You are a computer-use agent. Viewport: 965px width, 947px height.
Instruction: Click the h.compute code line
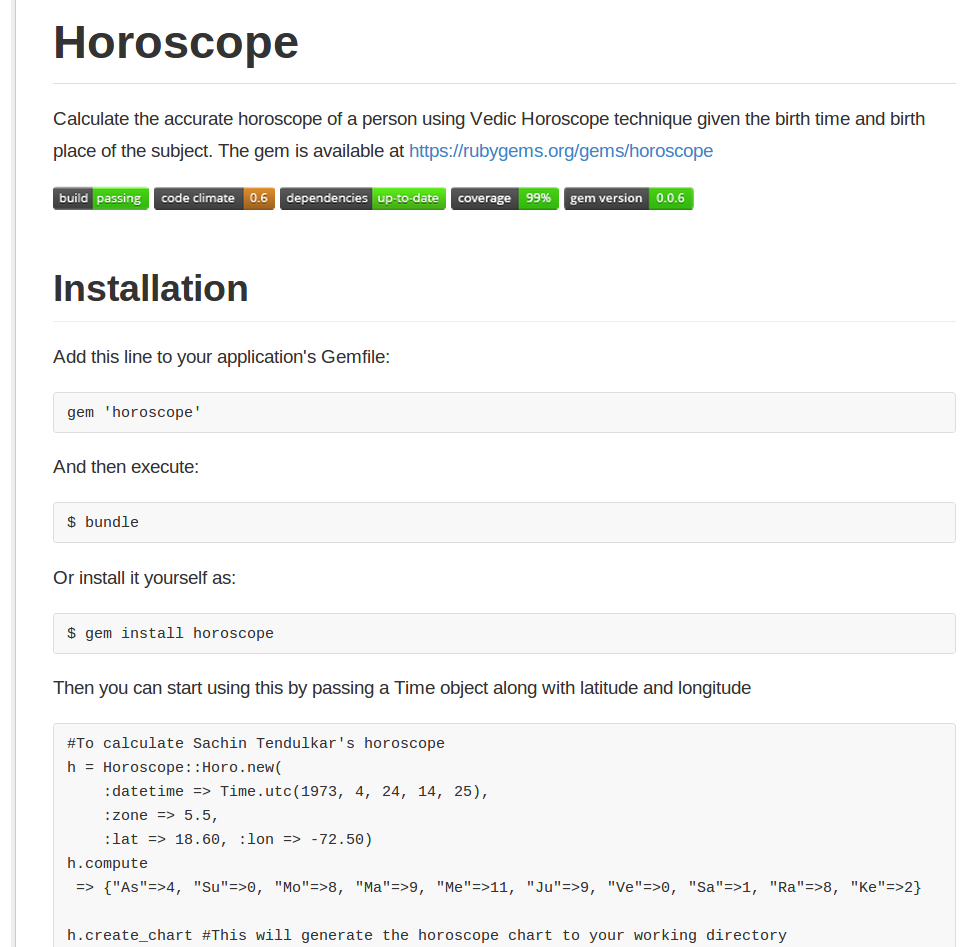108,863
